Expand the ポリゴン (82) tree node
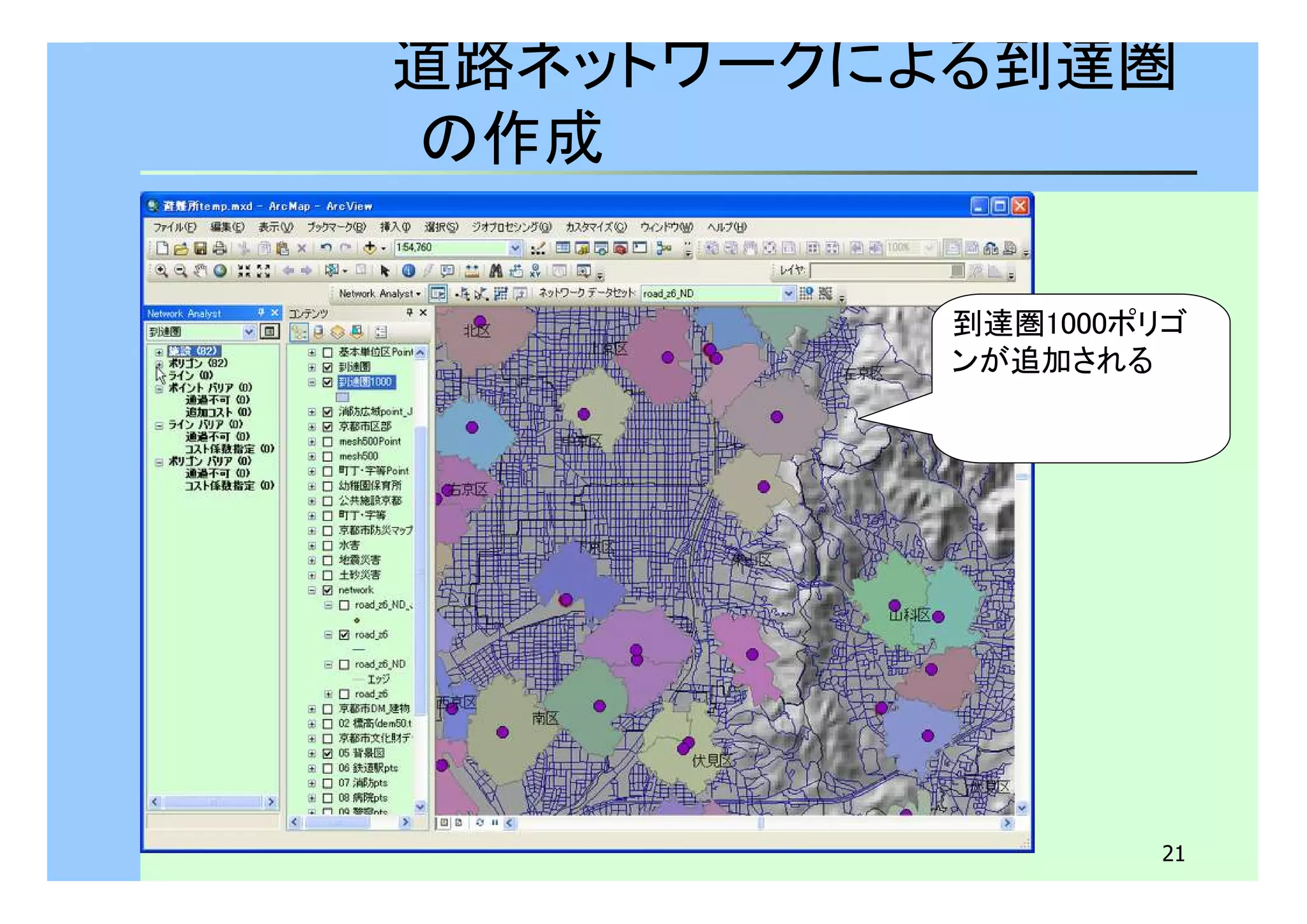Screen dimensions: 1307x924 (x=159, y=364)
